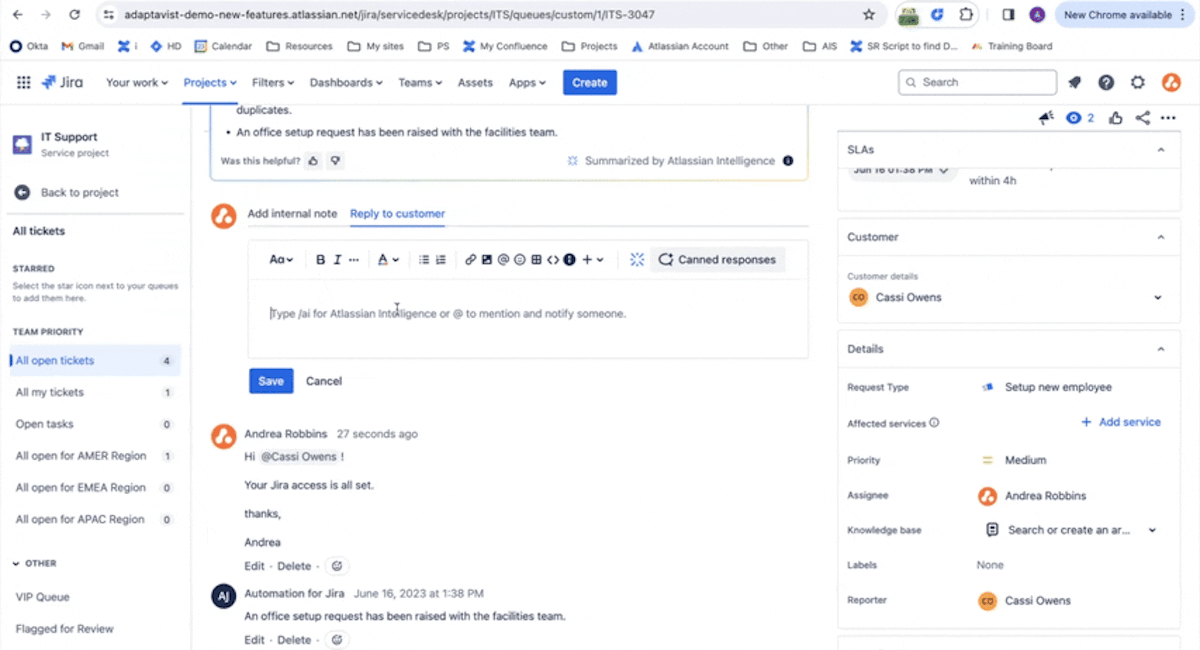Show Atlassian Intelligence summary info icon
The height and width of the screenshot is (650, 1200).
(788, 160)
